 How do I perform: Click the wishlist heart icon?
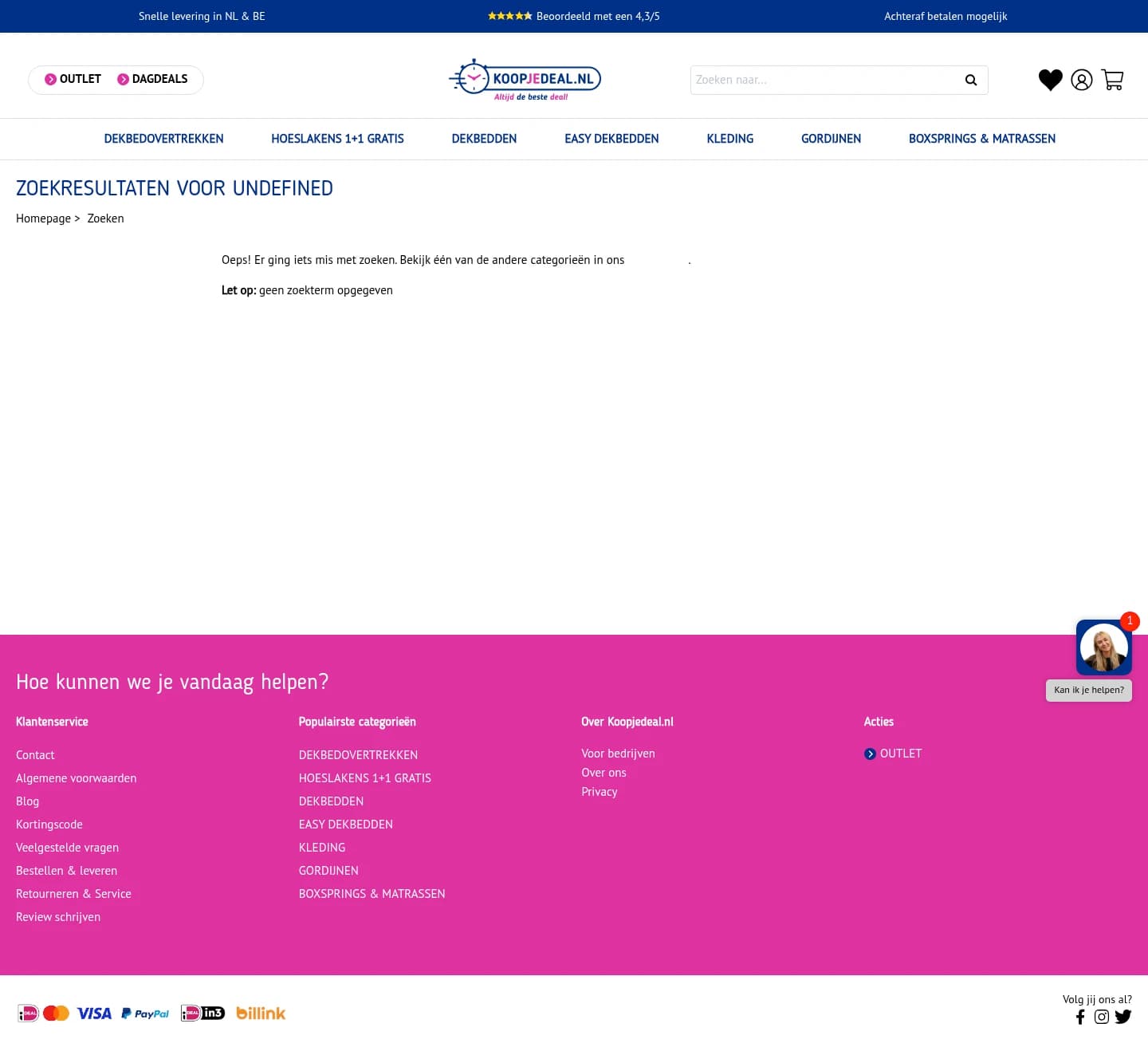1050,79
